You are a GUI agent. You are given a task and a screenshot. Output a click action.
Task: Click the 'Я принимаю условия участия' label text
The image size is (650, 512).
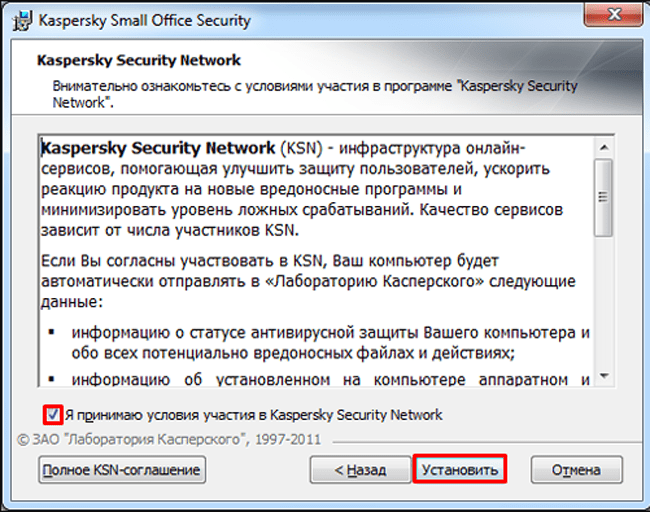pyautogui.click(x=252, y=414)
